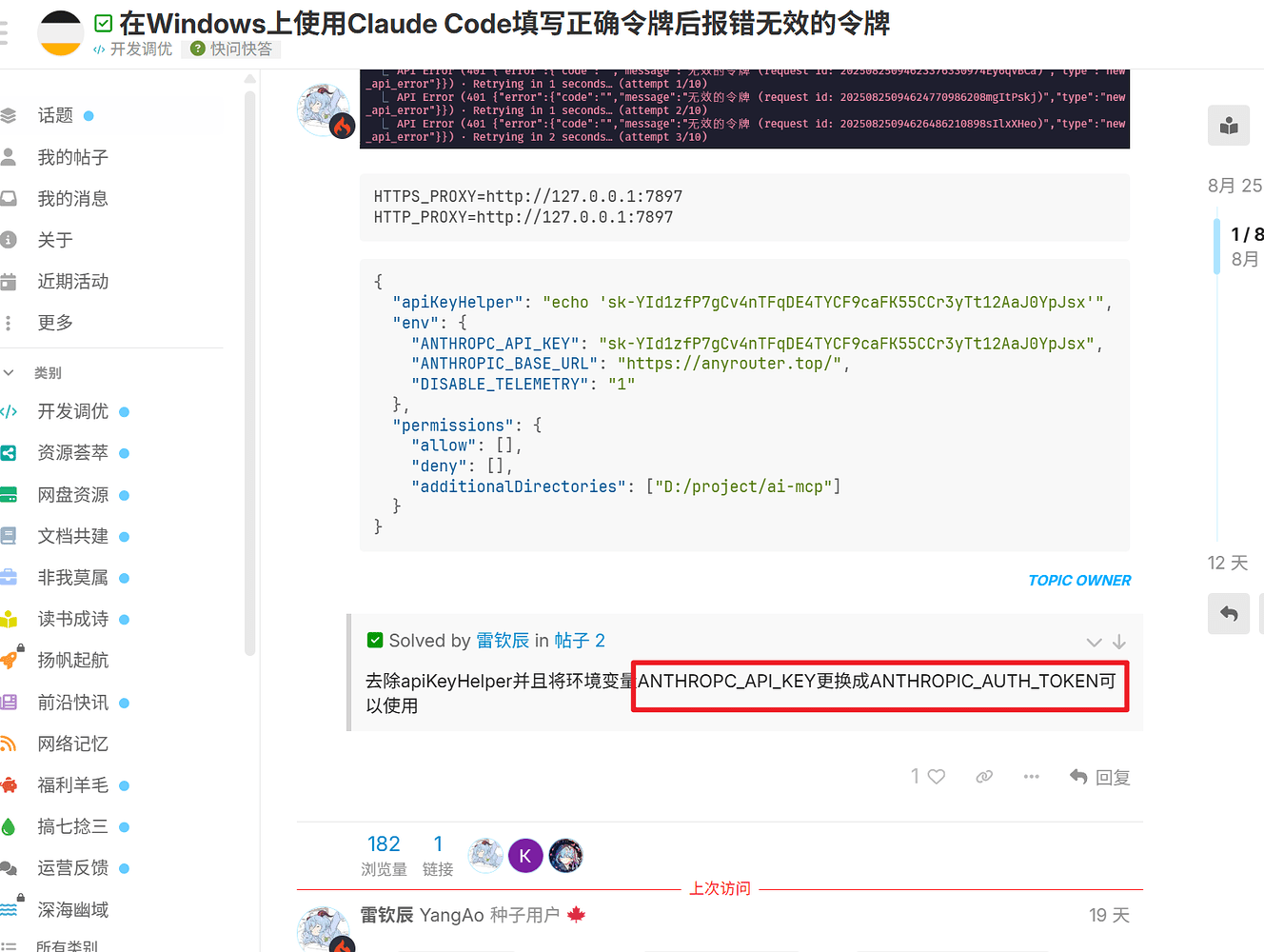Click 雷钦辰 username on the reply post
The width and height of the screenshot is (1264, 952).
click(386, 915)
